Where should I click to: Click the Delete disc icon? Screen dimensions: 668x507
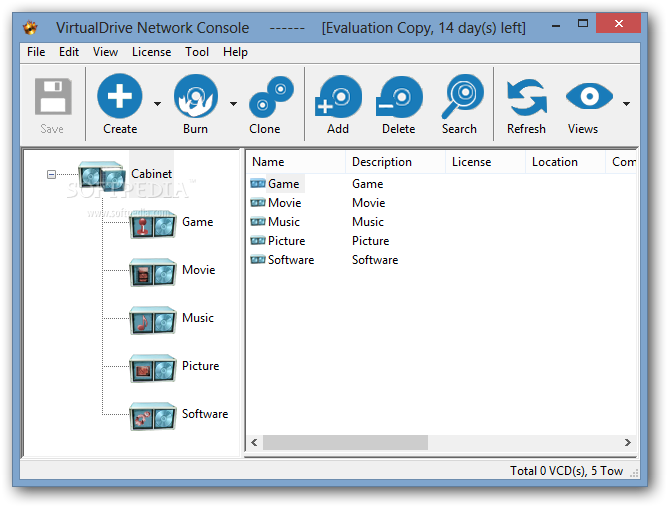coord(399,97)
